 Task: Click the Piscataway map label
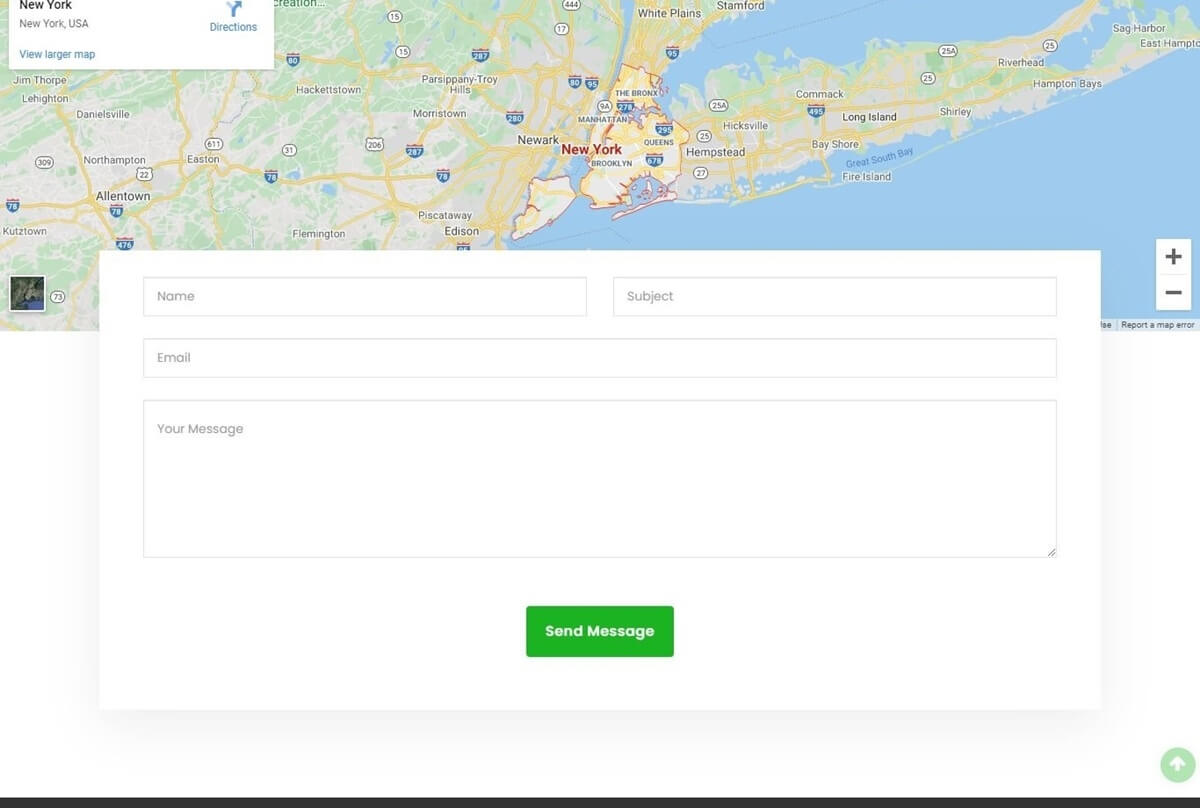point(445,216)
